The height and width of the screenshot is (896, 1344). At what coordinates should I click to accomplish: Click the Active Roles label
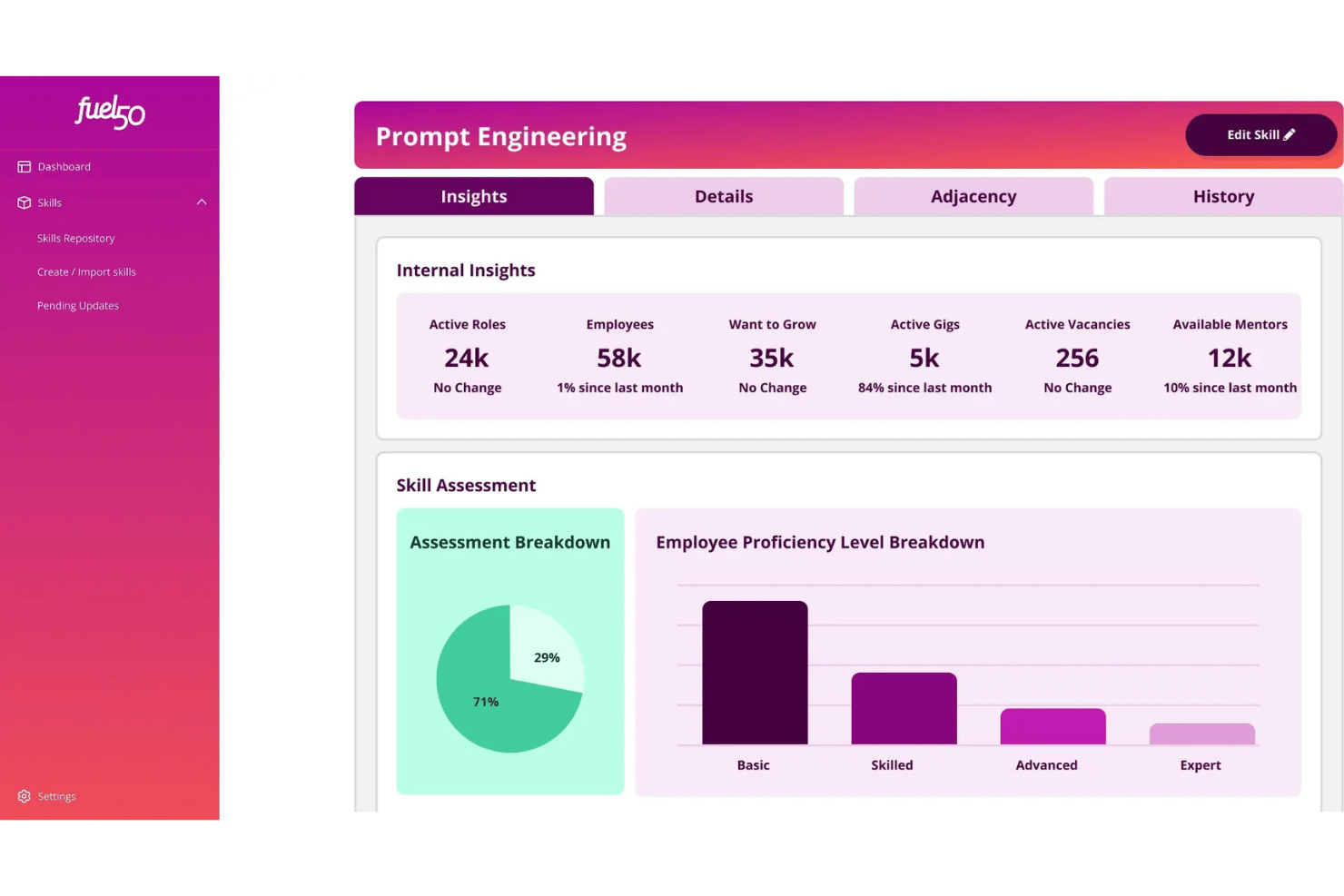pyautogui.click(x=467, y=324)
